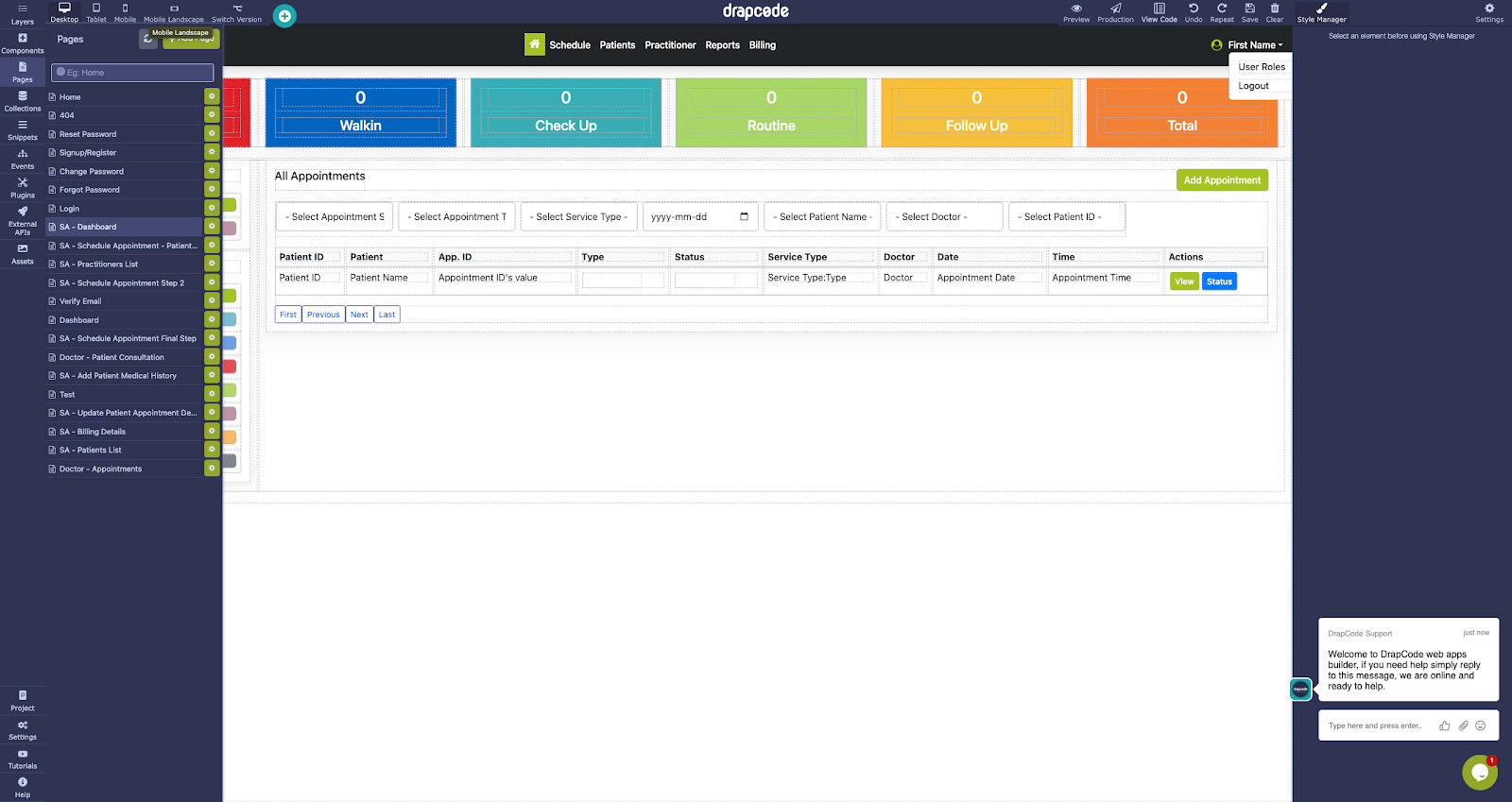
Task: Attach a file in chat box
Action: point(1463,725)
